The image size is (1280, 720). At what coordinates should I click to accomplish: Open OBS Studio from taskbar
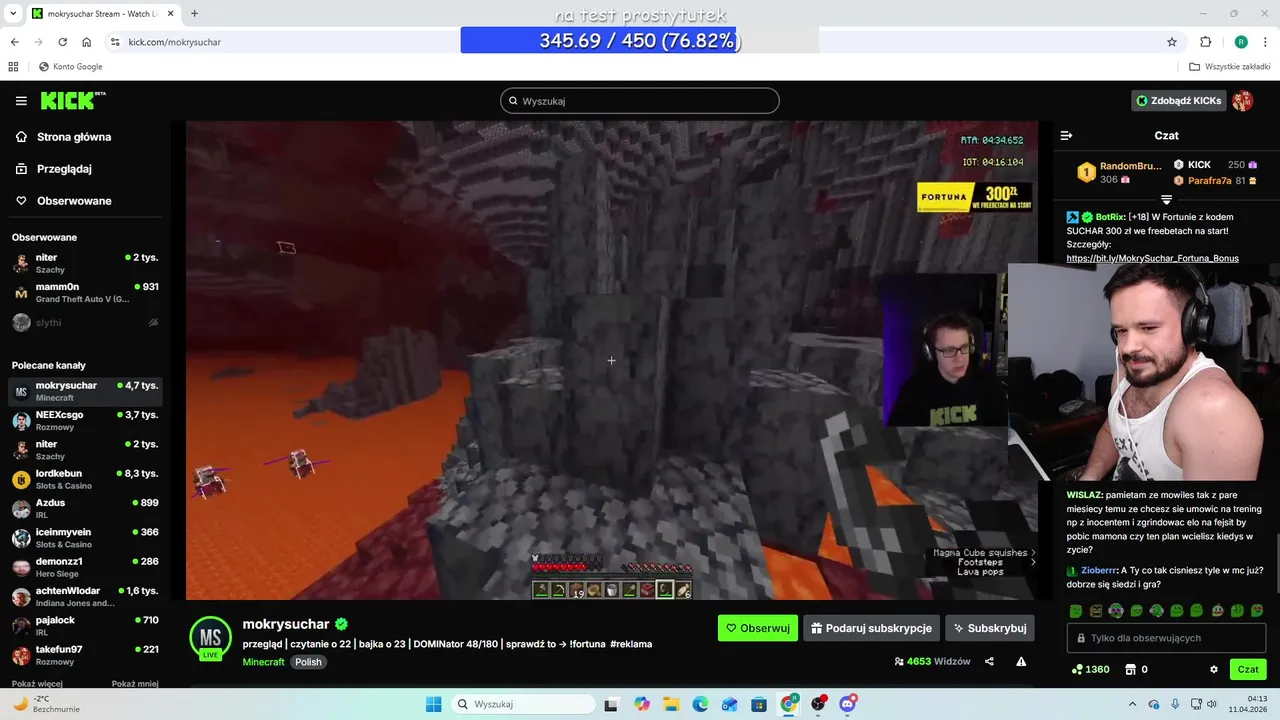click(819, 704)
